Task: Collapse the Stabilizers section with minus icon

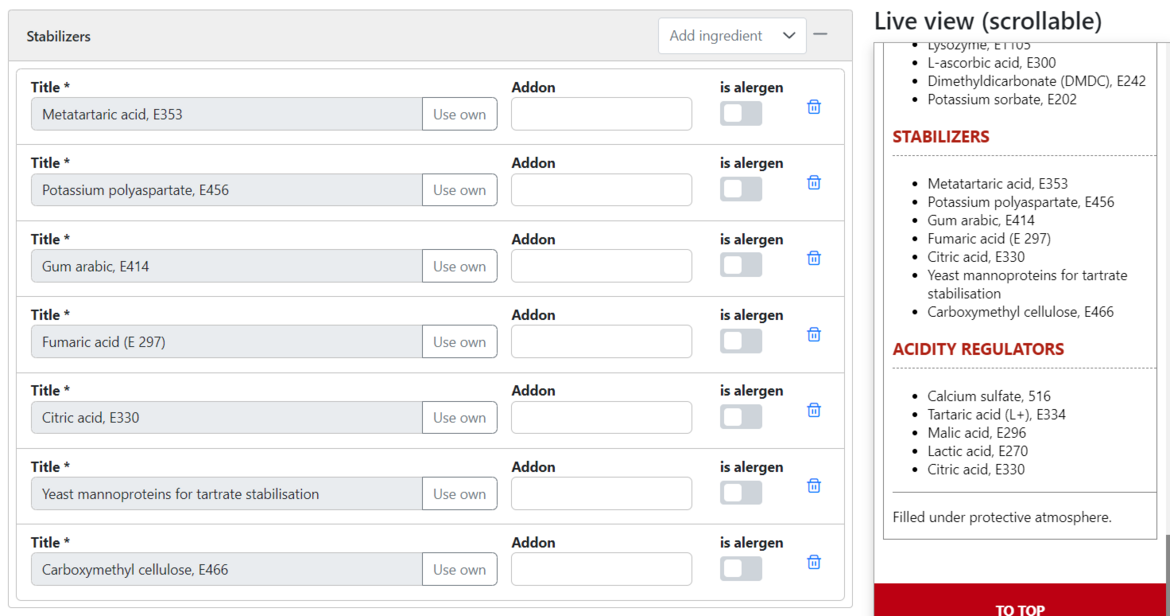Action: pos(820,35)
